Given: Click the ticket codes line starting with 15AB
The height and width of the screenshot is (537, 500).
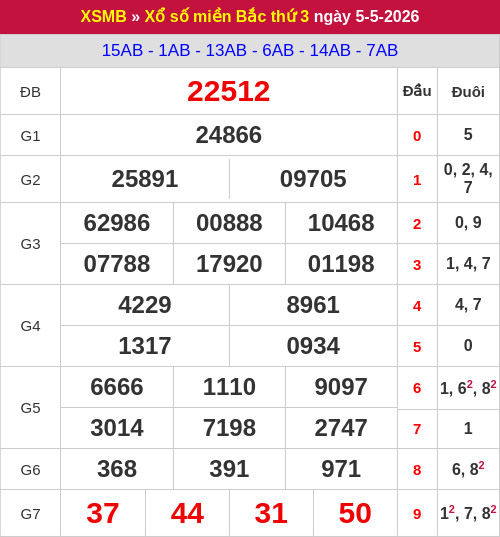Looking at the screenshot, I should 250,50.
